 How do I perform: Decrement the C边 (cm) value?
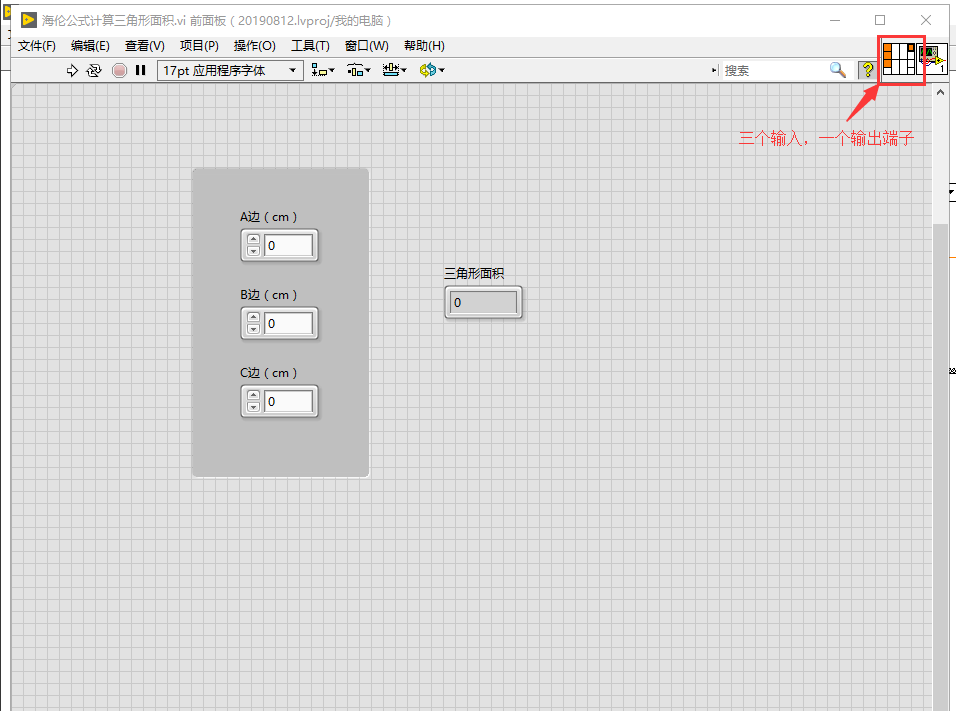(254, 407)
